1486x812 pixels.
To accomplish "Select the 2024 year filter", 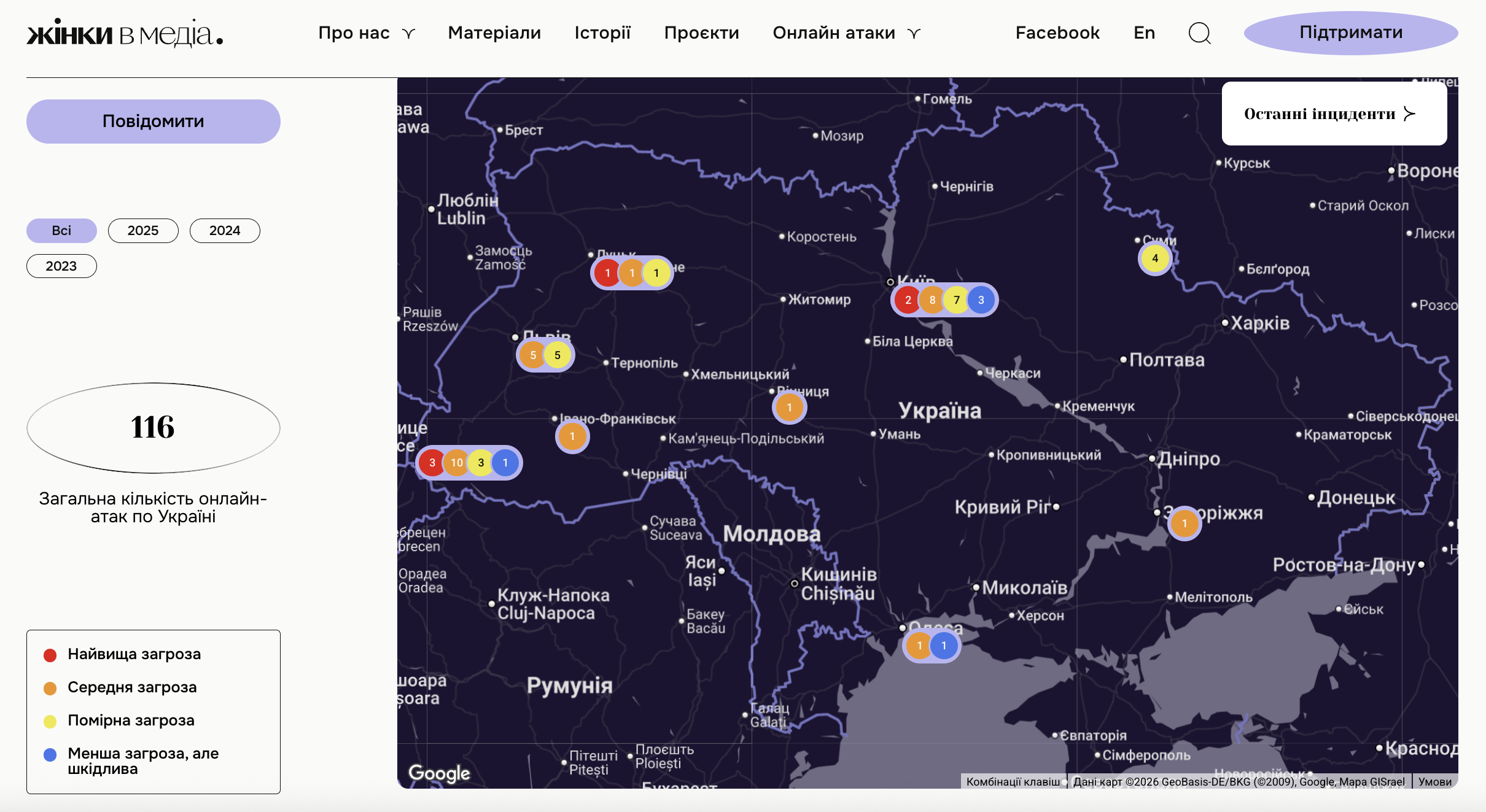I will (225, 231).
